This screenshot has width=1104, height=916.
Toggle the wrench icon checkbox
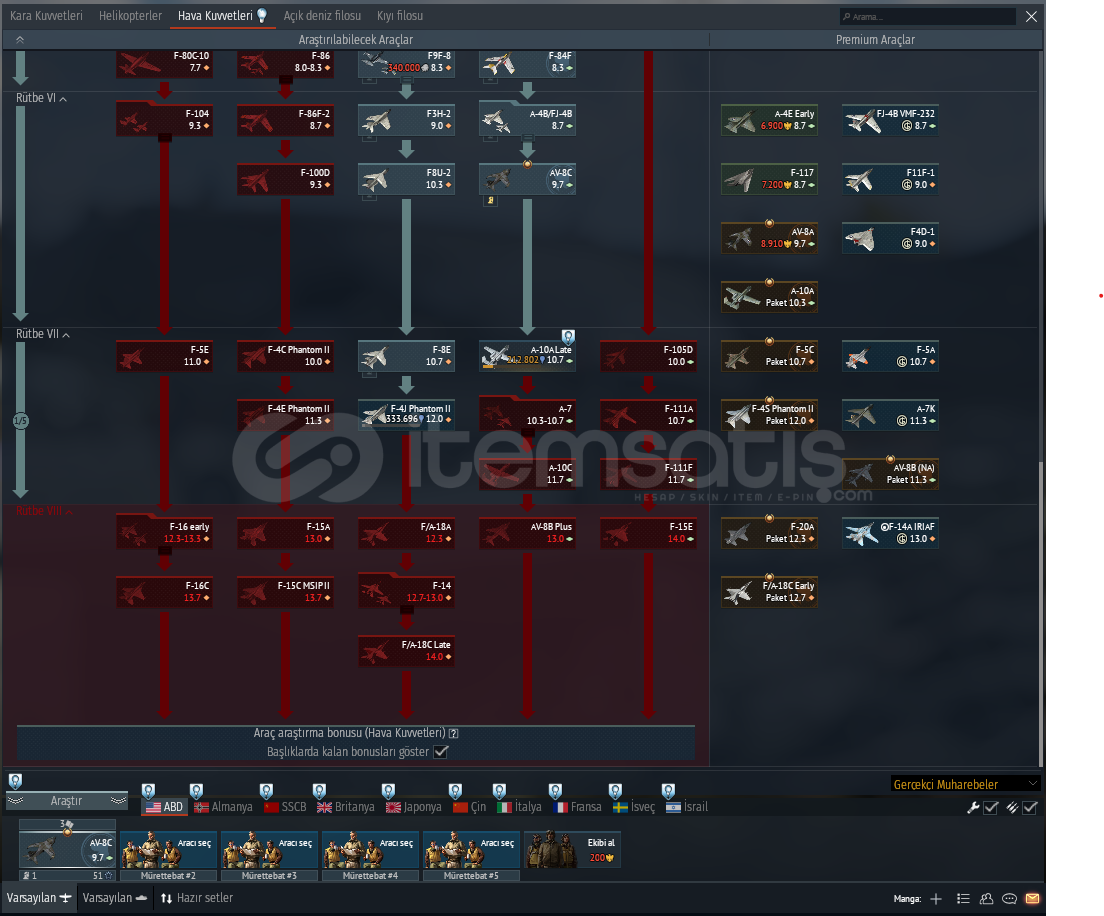point(991,807)
